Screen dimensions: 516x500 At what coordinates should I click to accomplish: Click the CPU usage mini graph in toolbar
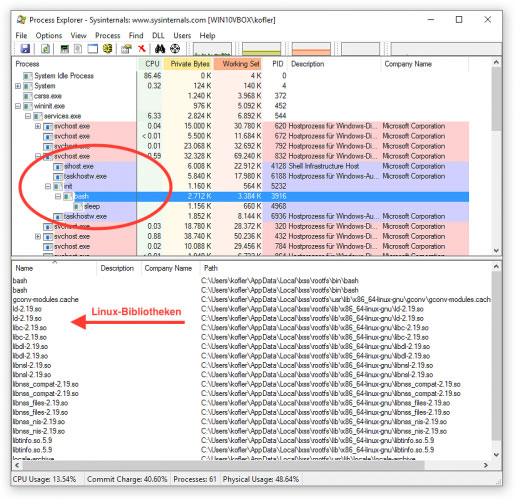212,49
